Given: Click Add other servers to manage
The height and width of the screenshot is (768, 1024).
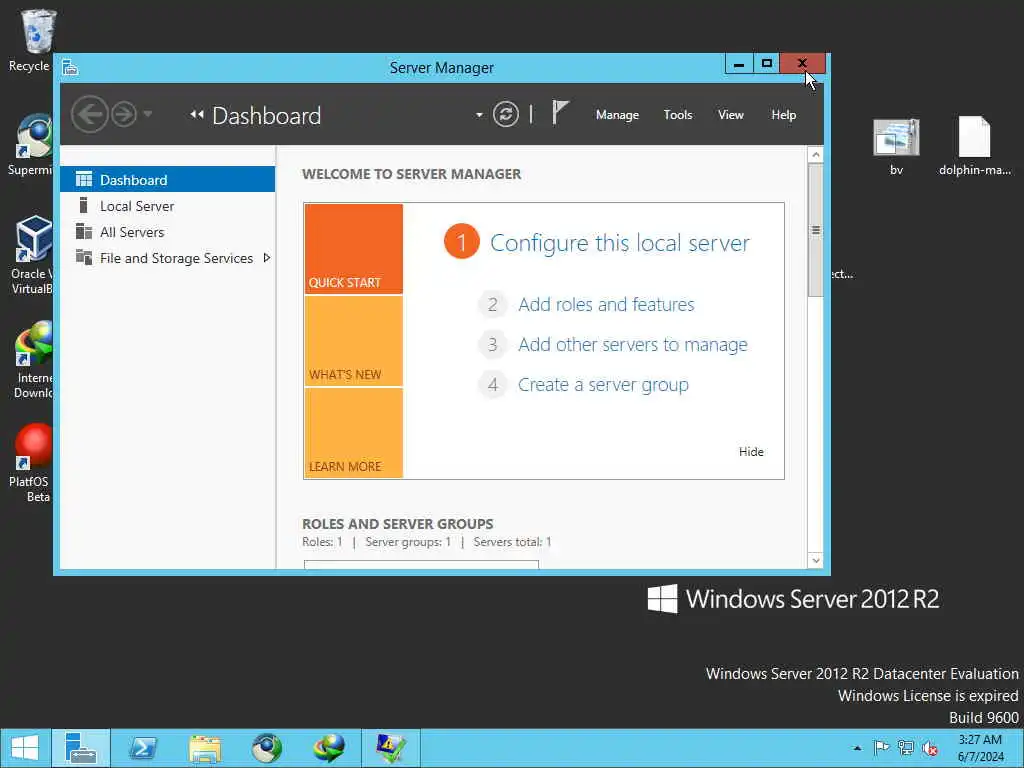Looking at the screenshot, I should coord(633,345).
